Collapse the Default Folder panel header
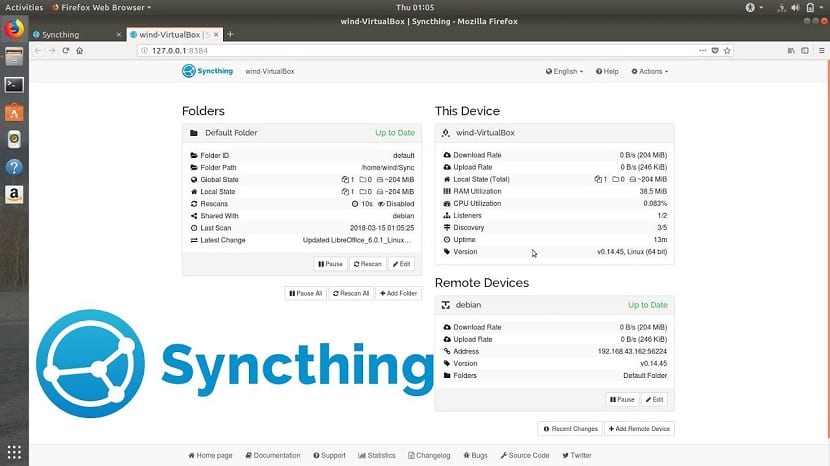 coord(302,133)
